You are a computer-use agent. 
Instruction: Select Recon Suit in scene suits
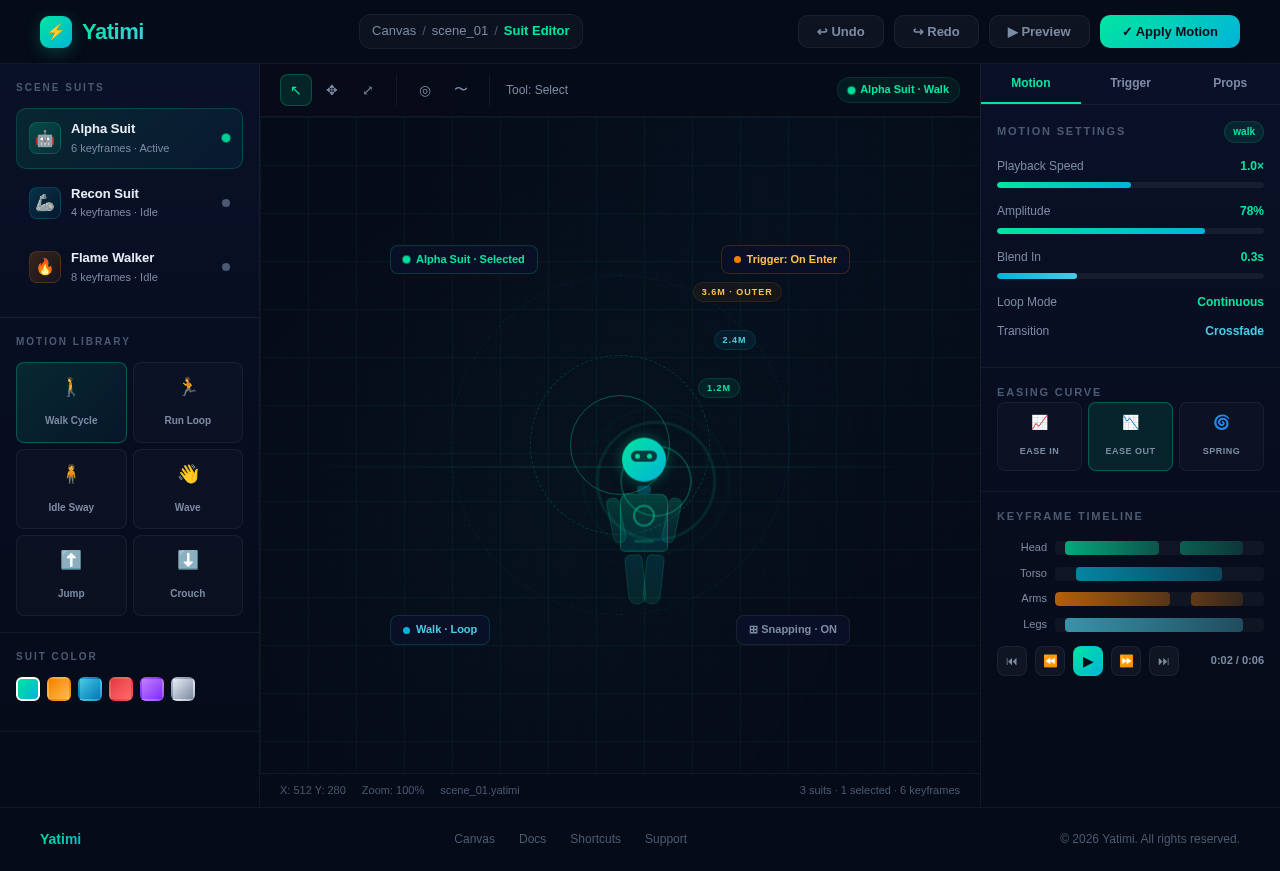(129, 203)
